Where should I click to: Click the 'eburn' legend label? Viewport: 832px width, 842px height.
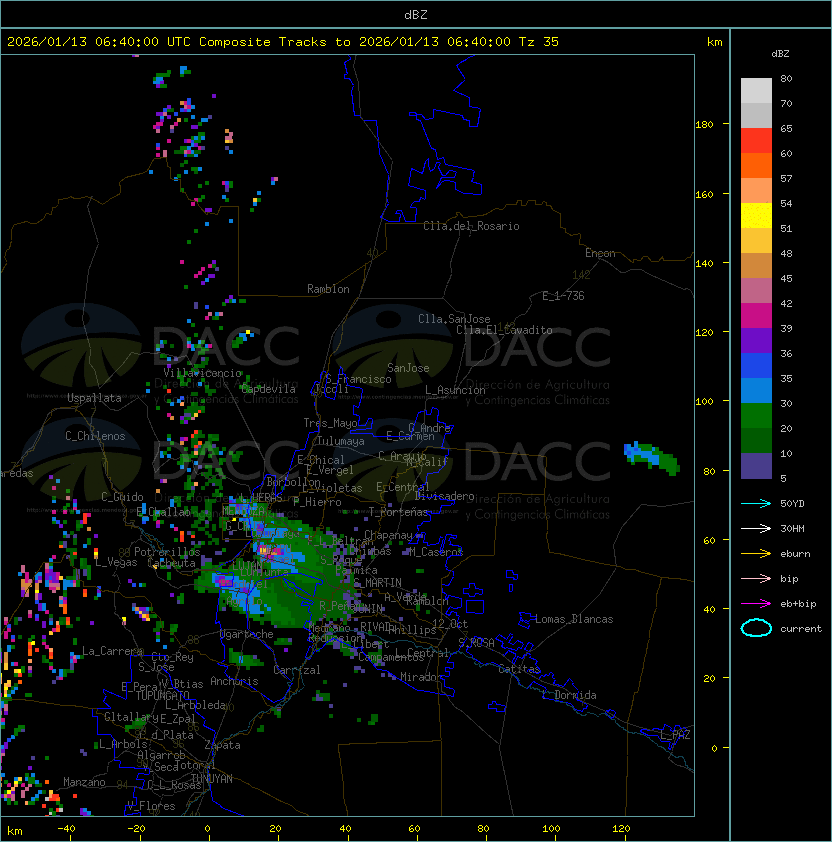click(x=795, y=554)
